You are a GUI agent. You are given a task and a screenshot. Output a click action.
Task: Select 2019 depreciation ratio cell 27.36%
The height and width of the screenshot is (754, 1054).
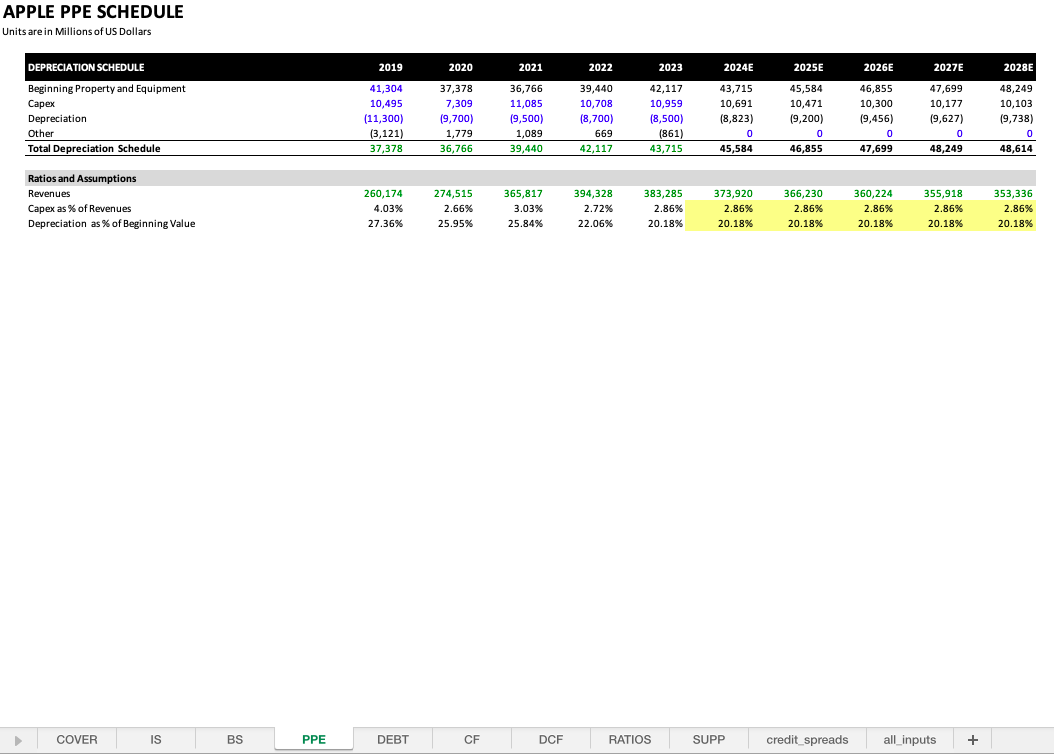click(x=385, y=223)
